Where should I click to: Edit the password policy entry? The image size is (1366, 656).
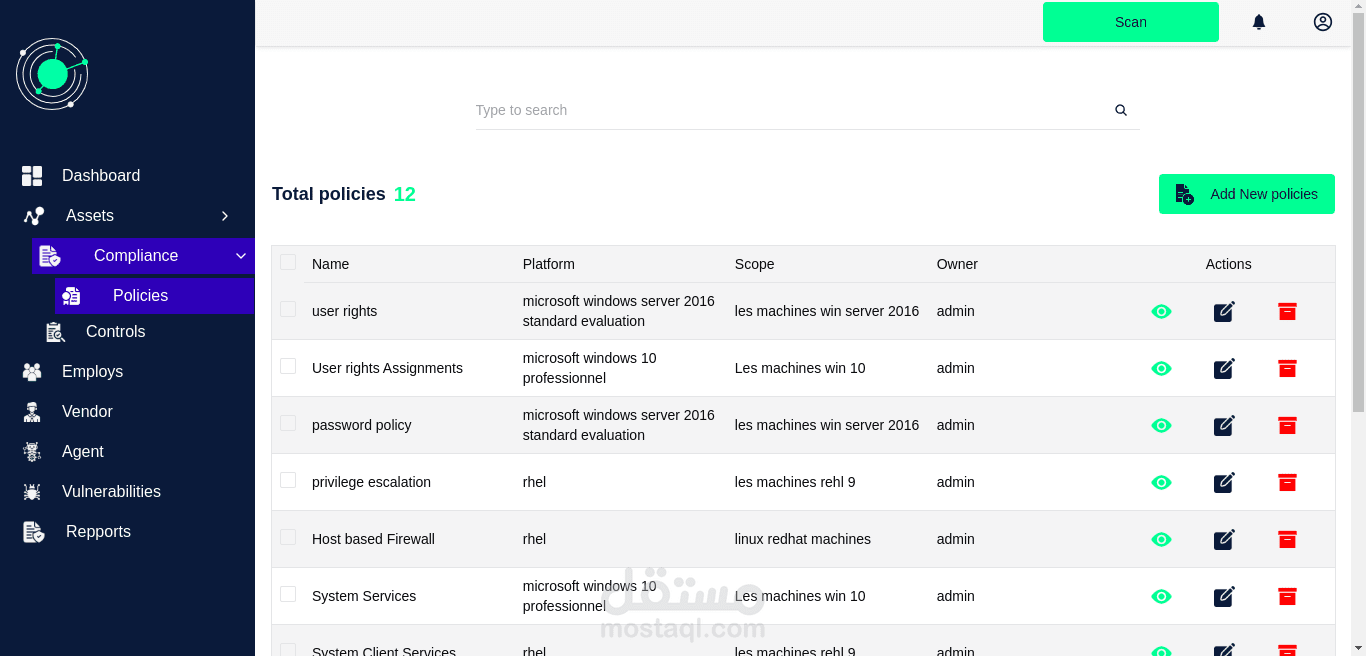(x=1224, y=425)
